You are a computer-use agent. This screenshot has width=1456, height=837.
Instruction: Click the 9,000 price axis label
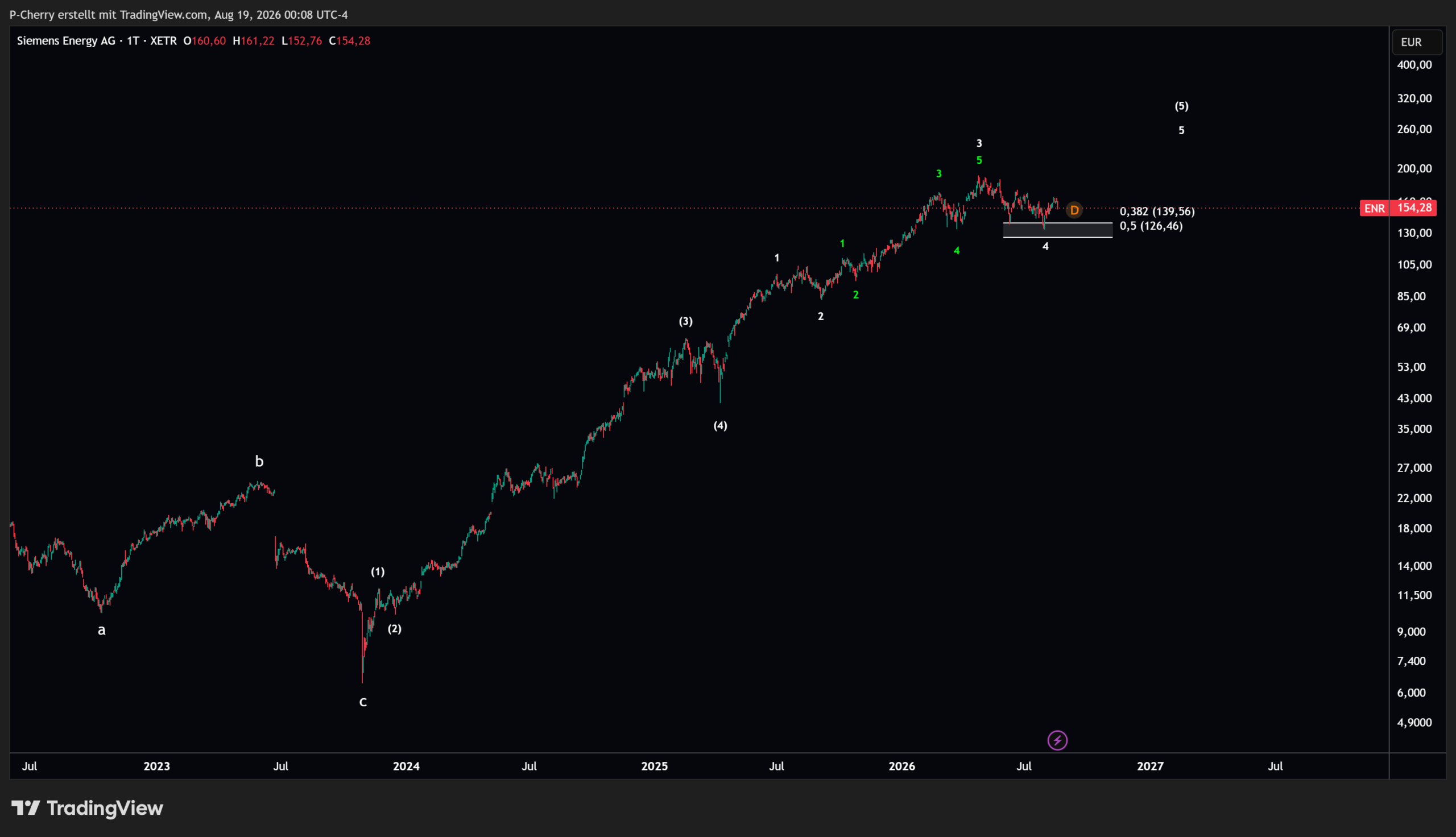(1412, 632)
